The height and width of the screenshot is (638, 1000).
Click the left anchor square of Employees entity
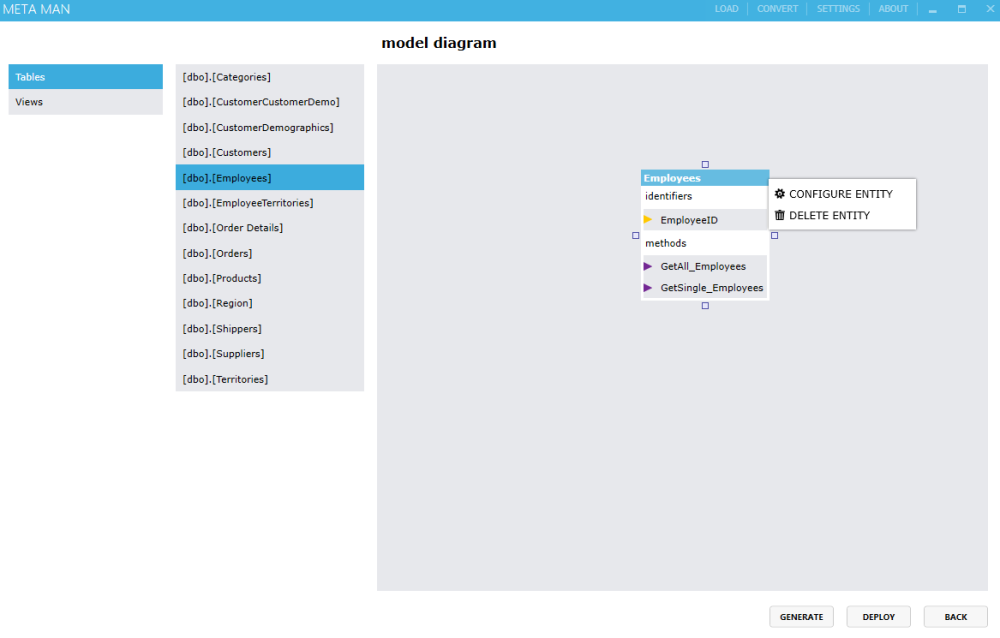point(635,235)
